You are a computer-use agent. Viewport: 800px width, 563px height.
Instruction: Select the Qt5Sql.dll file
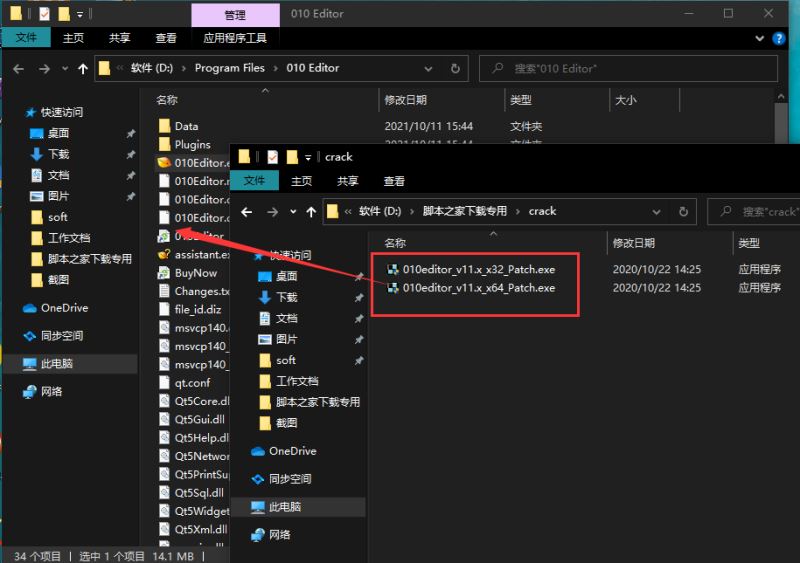[x=191, y=493]
